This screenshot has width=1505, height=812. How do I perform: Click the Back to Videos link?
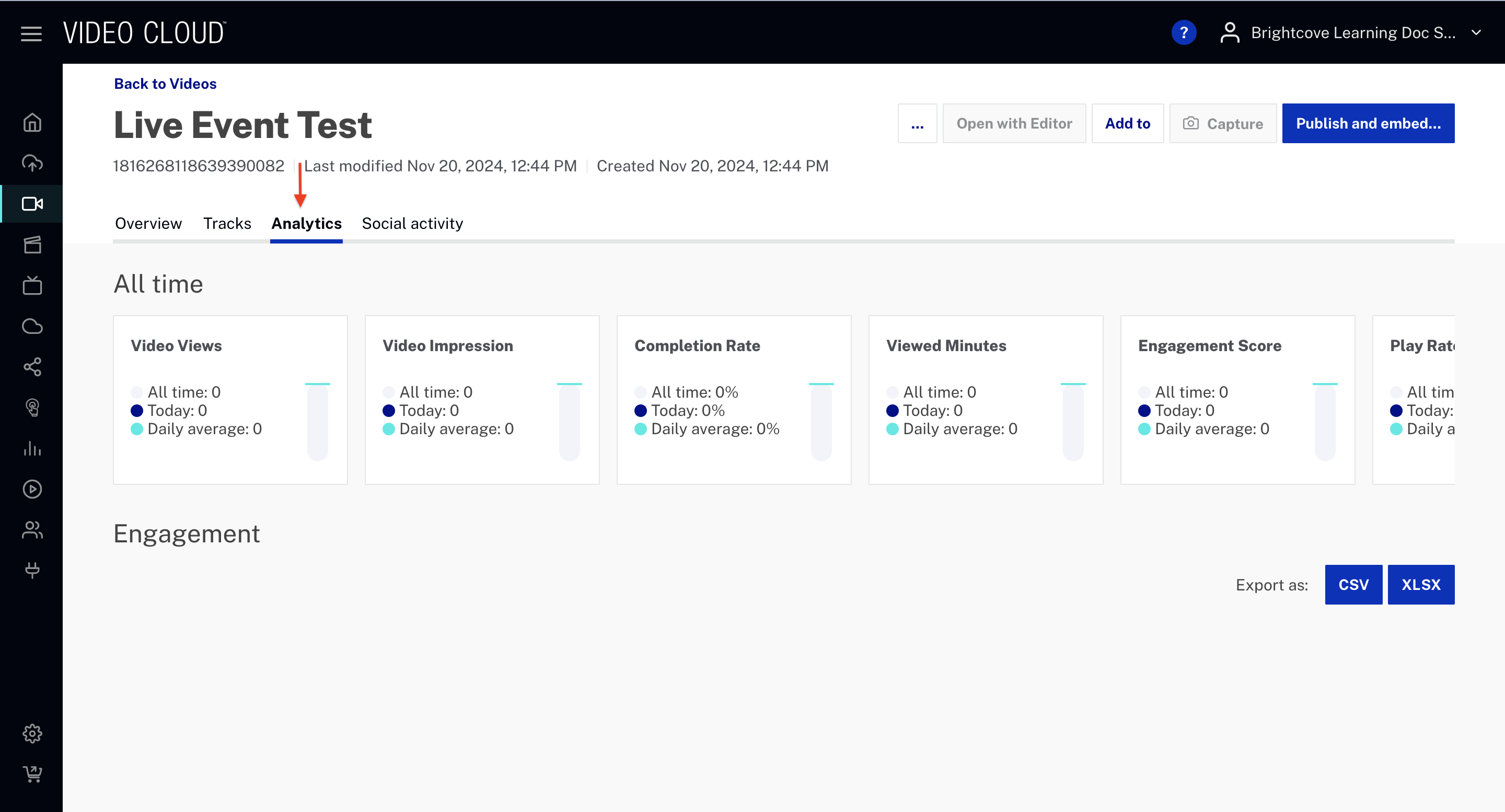[x=165, y=84]
